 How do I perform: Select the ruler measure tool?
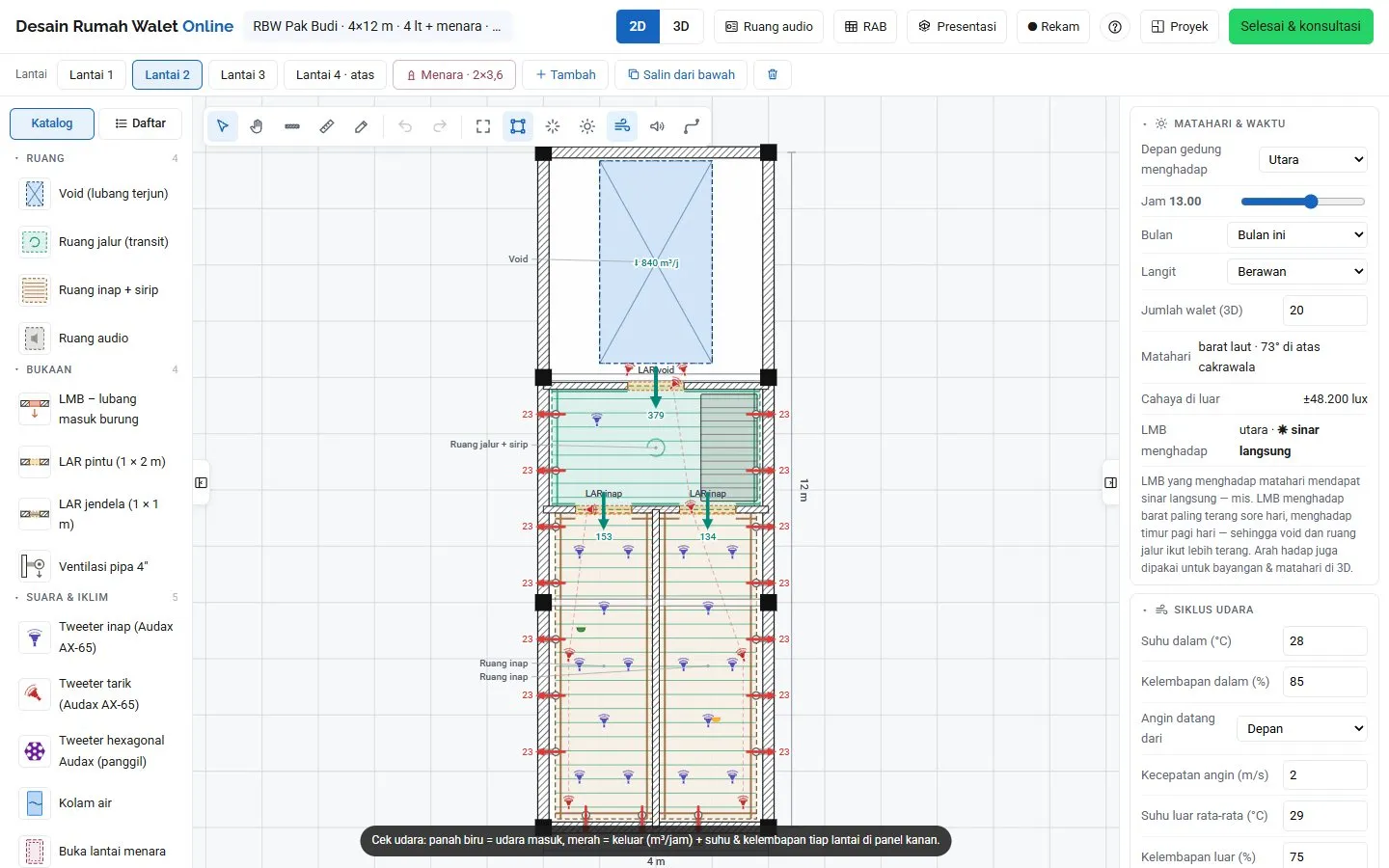tap(327, 126)
